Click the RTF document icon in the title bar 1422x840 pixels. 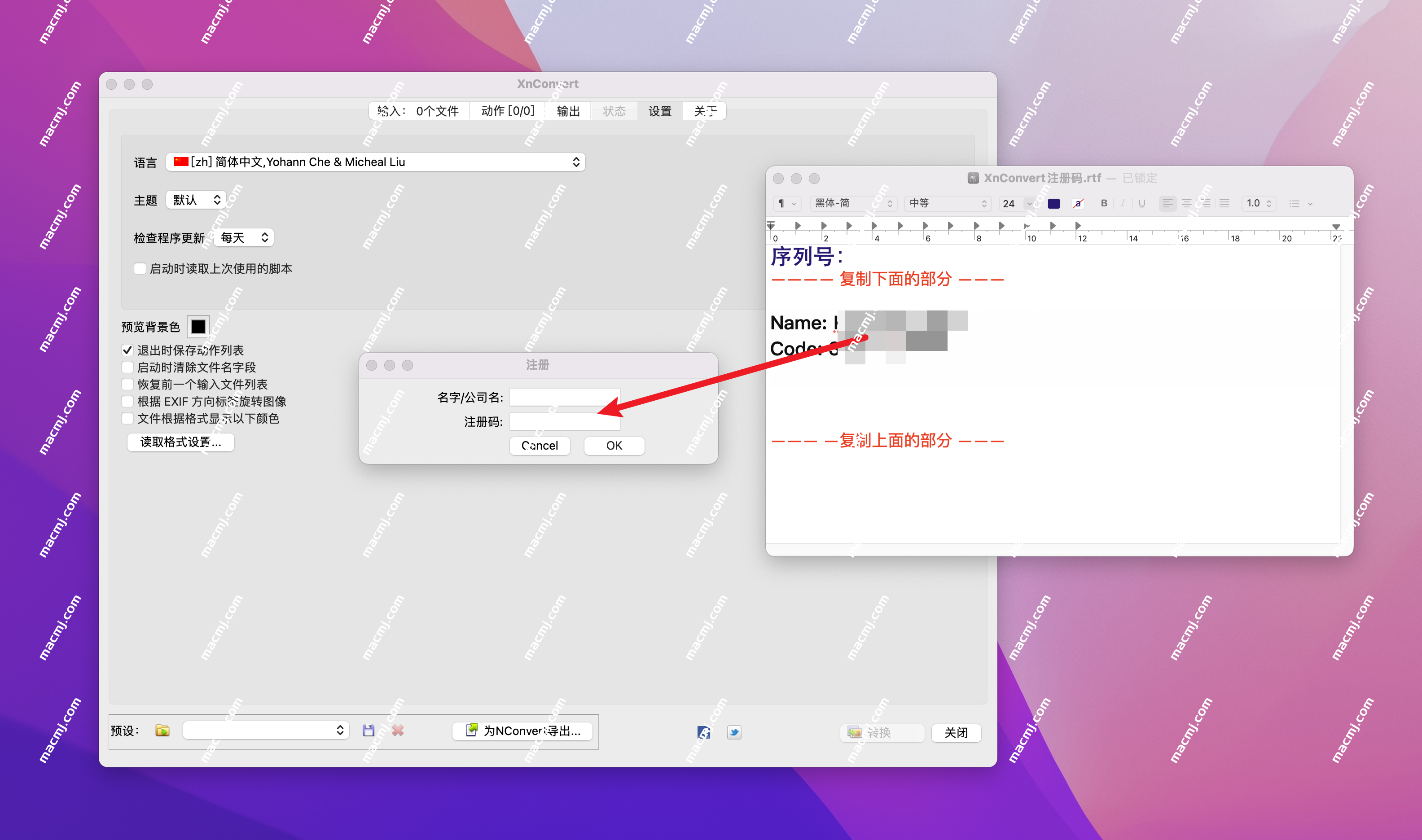pyautogui.click(x=973, y=178)
